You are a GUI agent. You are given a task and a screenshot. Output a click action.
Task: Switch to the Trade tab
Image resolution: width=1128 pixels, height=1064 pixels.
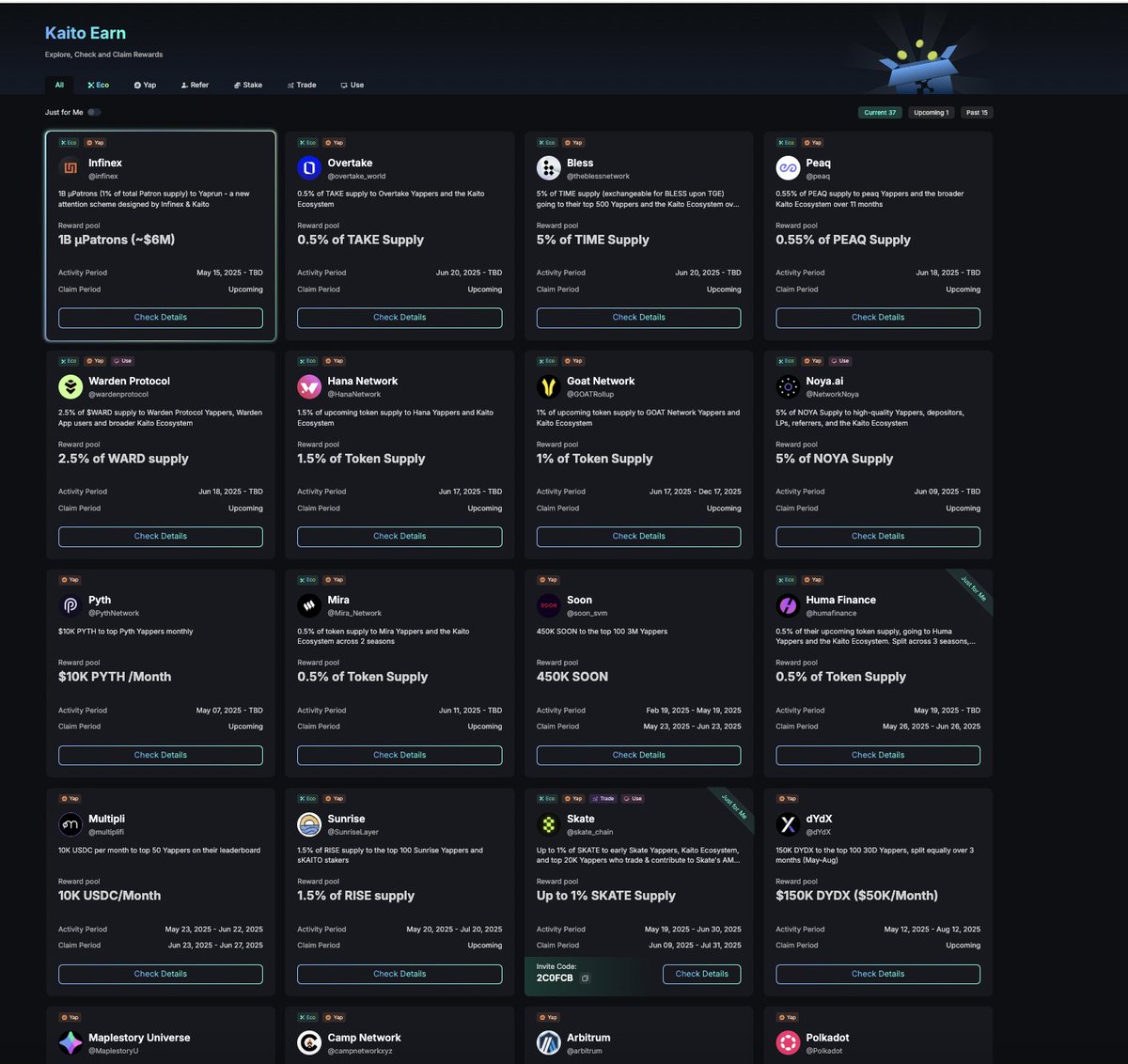[302, 85]
